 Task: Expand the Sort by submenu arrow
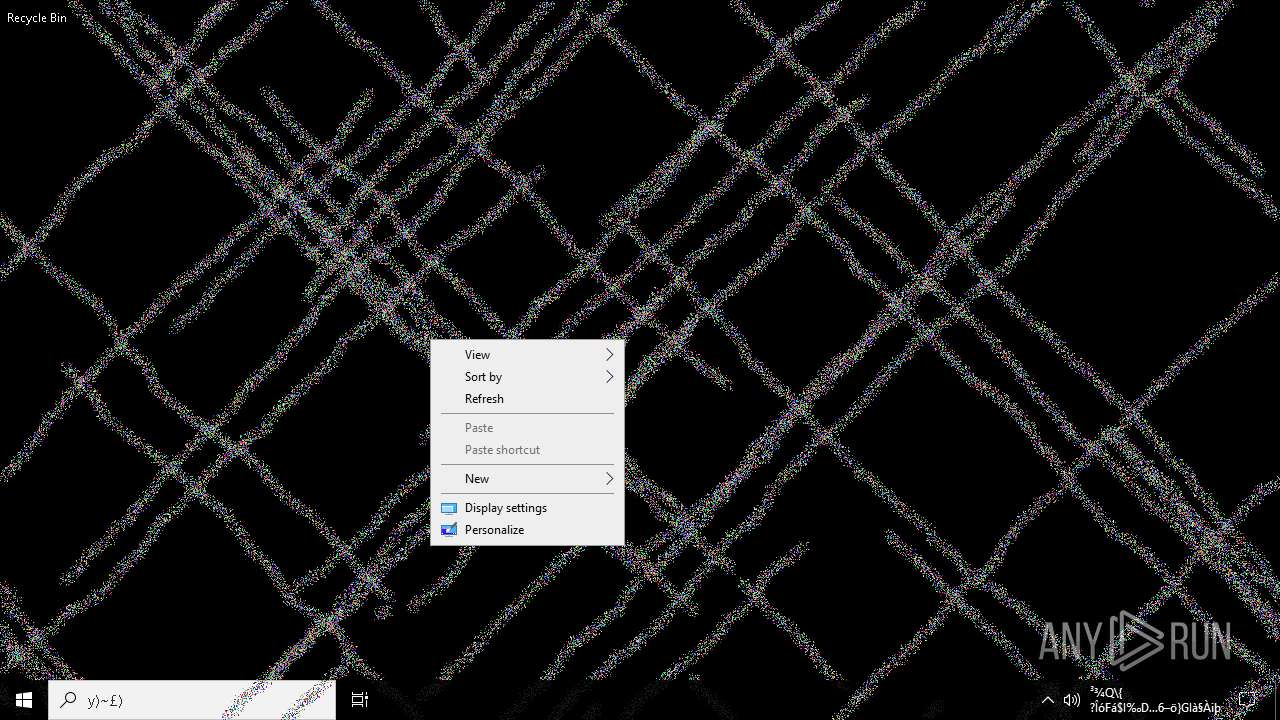609,377
